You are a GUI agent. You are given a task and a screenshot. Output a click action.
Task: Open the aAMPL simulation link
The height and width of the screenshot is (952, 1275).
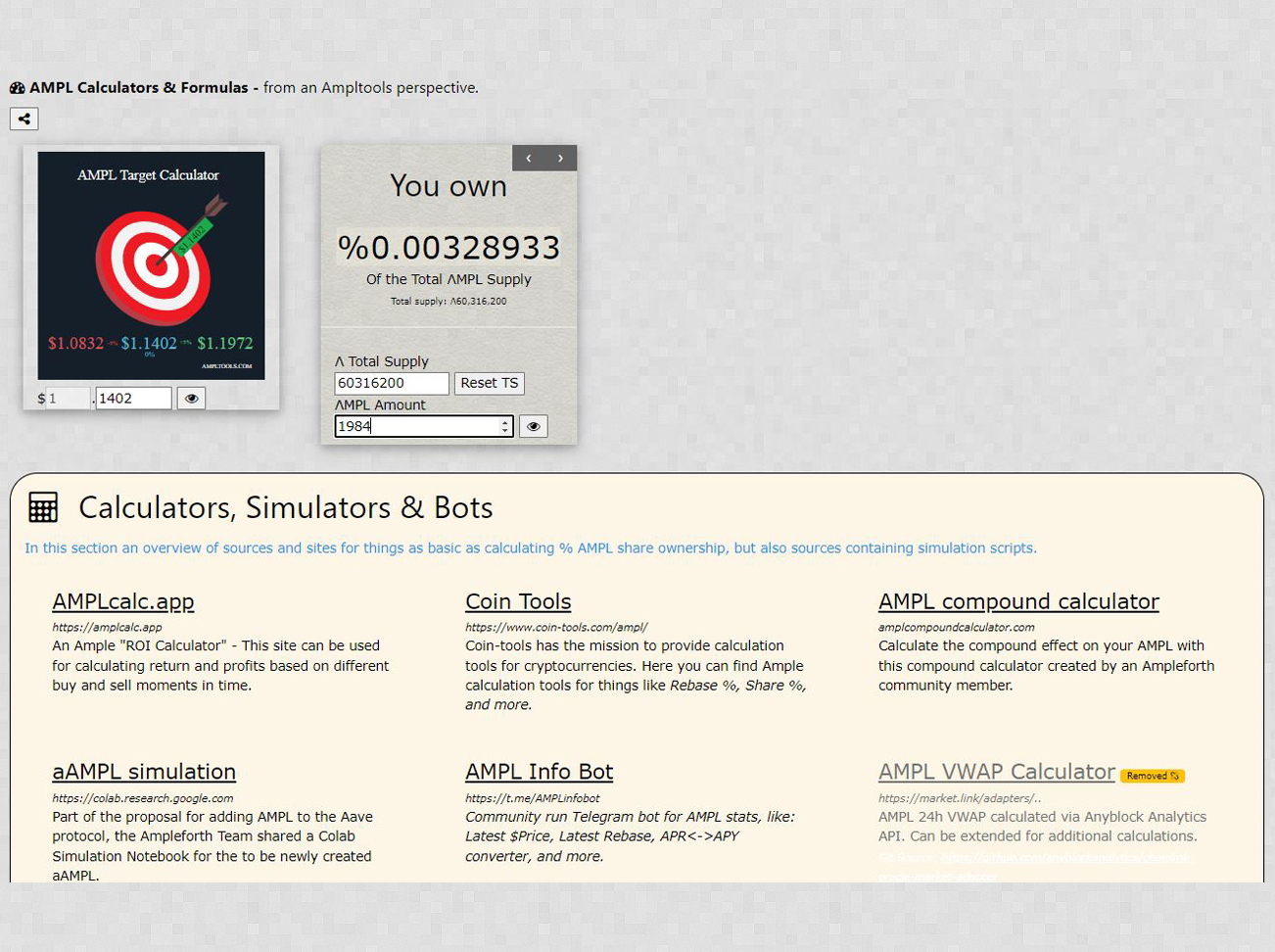coord(144,772)
